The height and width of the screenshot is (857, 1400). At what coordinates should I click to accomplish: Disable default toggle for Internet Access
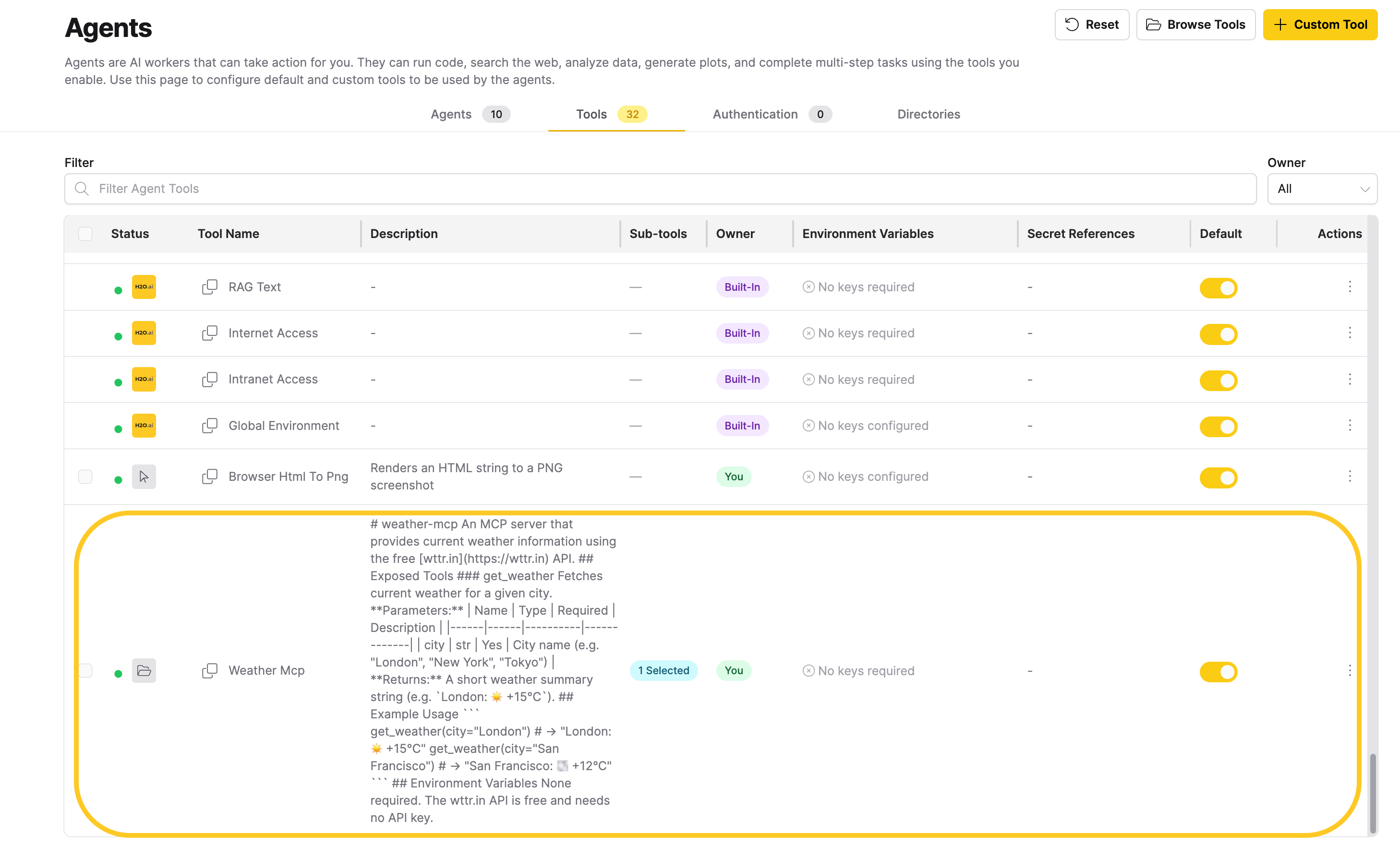tap(1218, 334)
